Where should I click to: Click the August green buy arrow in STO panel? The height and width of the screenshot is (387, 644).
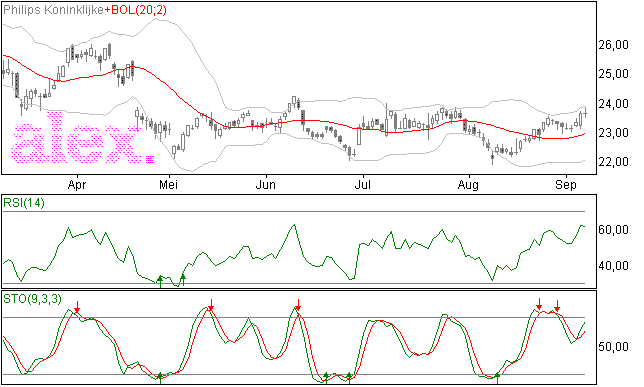pyautogui.click(x=497, y=378)
